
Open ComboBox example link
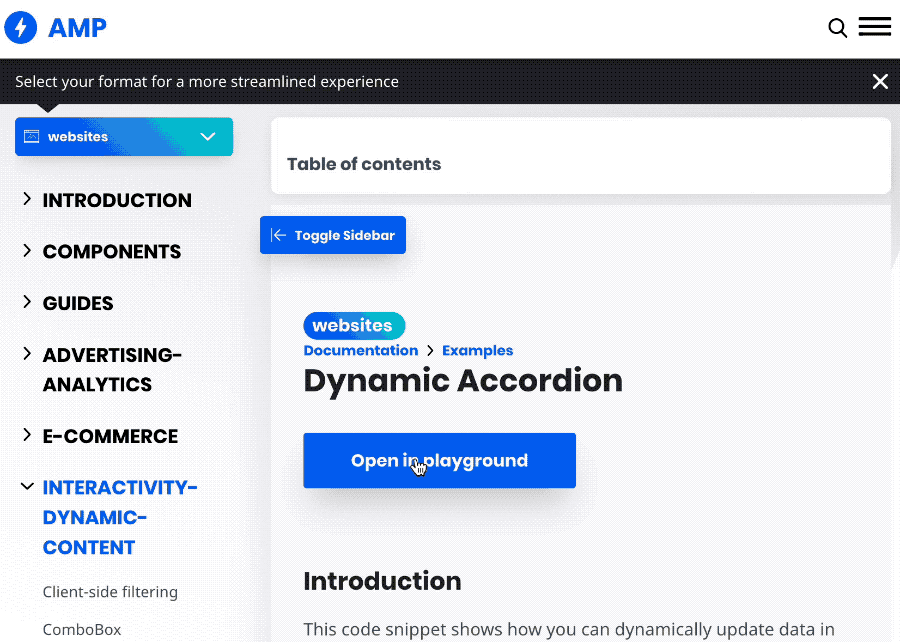pyautogui.click(x=82, y=630)
